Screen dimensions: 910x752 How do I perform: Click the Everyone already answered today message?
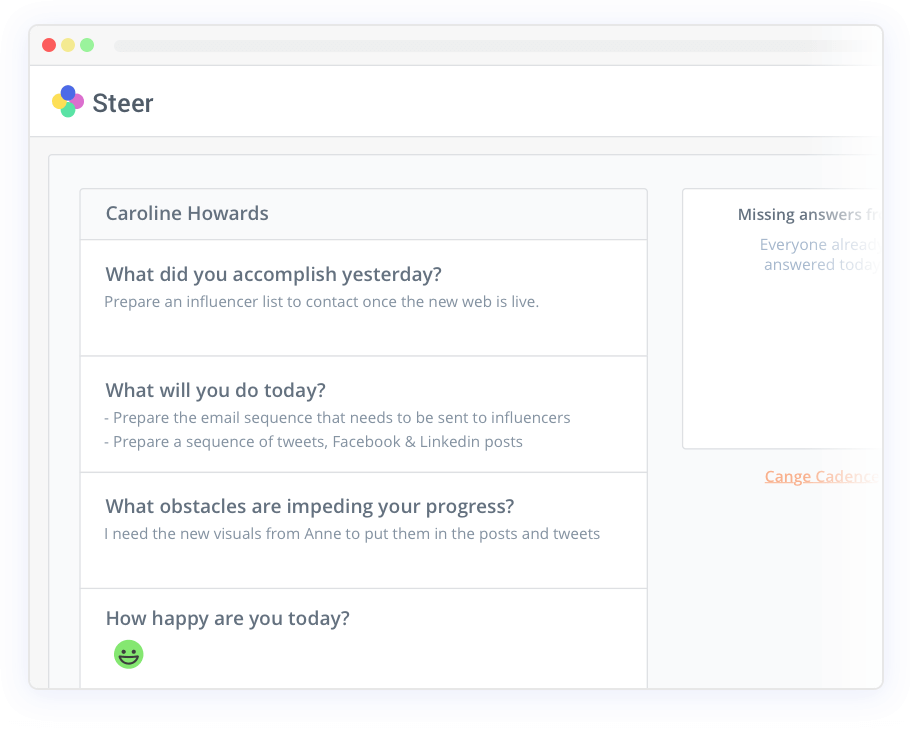point(819,254)
